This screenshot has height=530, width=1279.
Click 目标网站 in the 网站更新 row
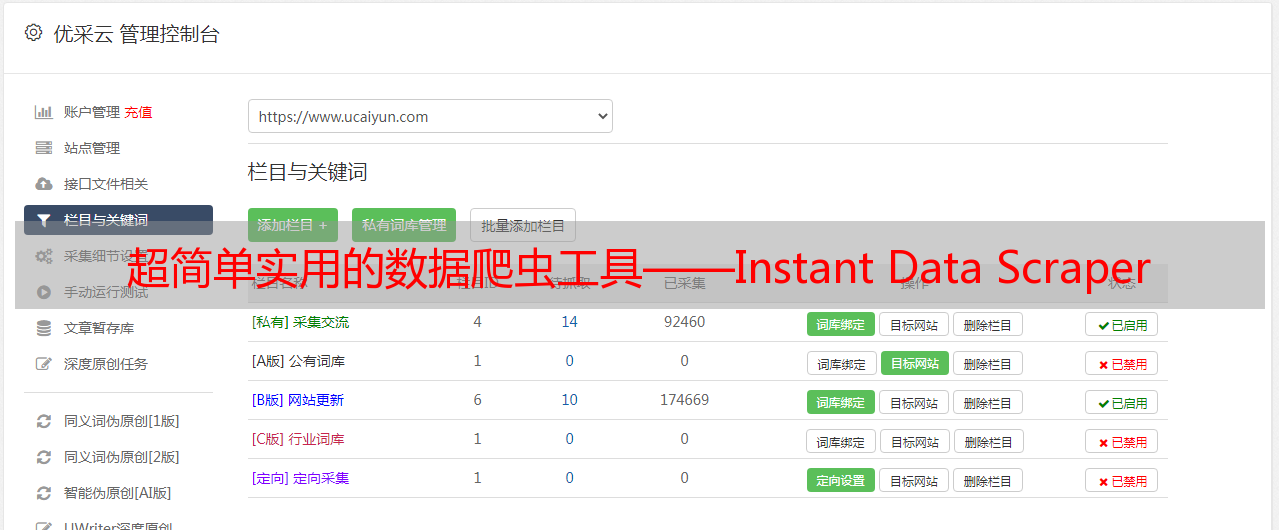914,402
